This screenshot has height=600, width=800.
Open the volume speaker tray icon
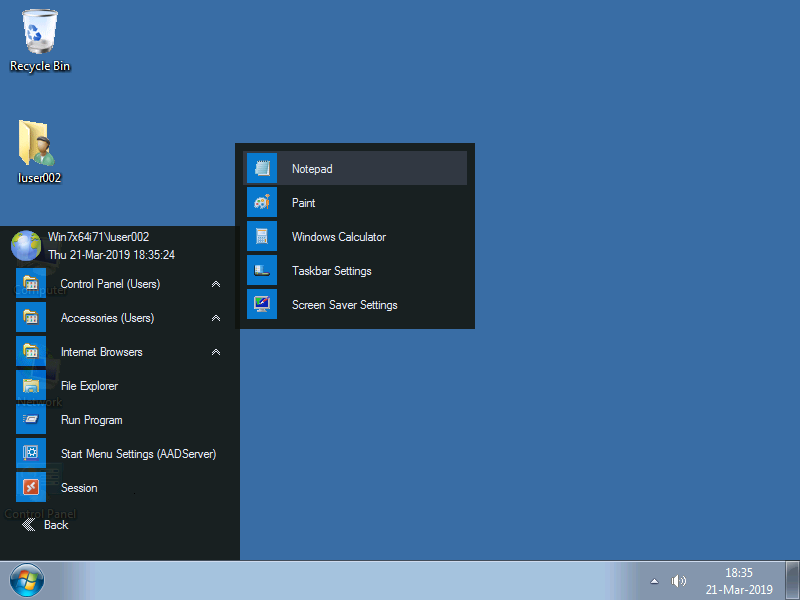[679, 581]
